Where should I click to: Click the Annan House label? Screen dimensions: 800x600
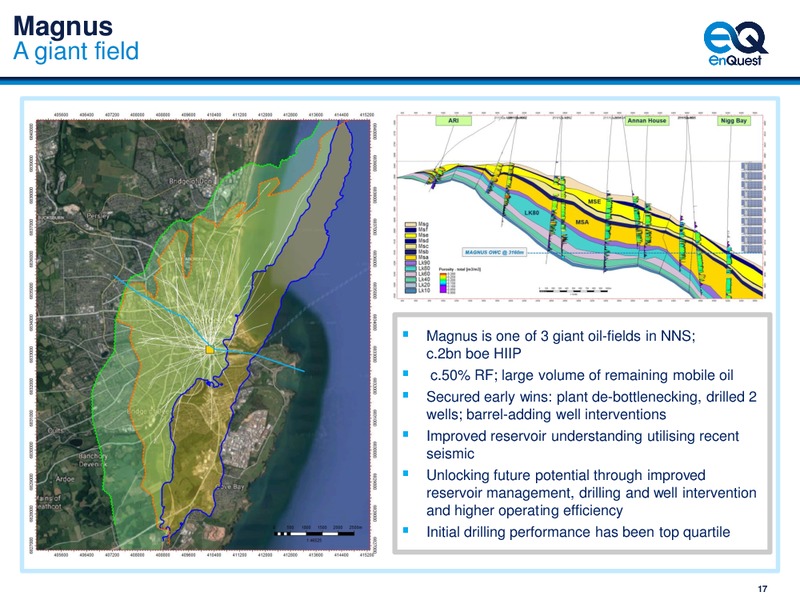(x=647, y=121)
